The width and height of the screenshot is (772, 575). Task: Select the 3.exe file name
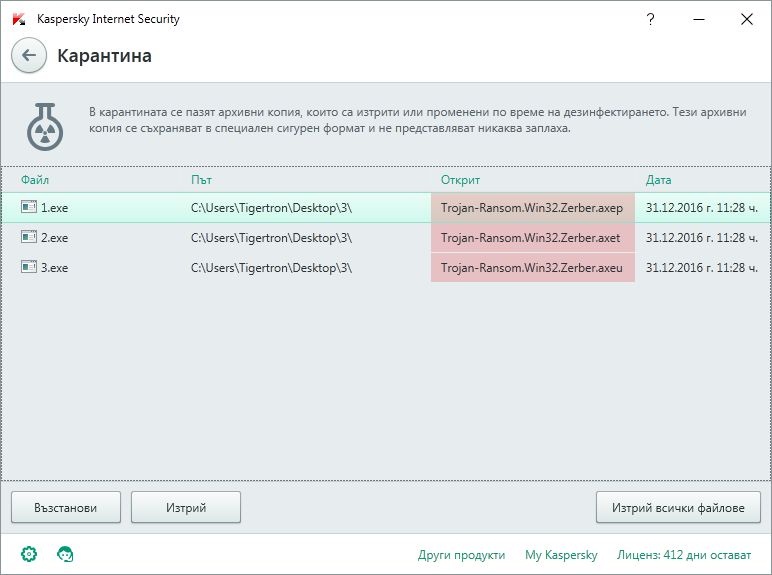54,268
